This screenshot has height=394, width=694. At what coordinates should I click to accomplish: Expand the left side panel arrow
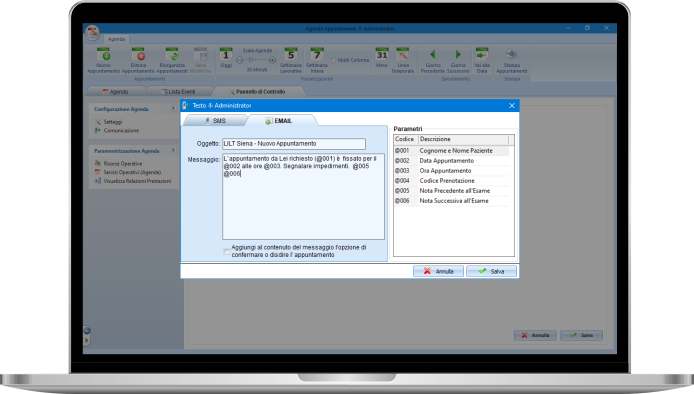click(87, 340)
